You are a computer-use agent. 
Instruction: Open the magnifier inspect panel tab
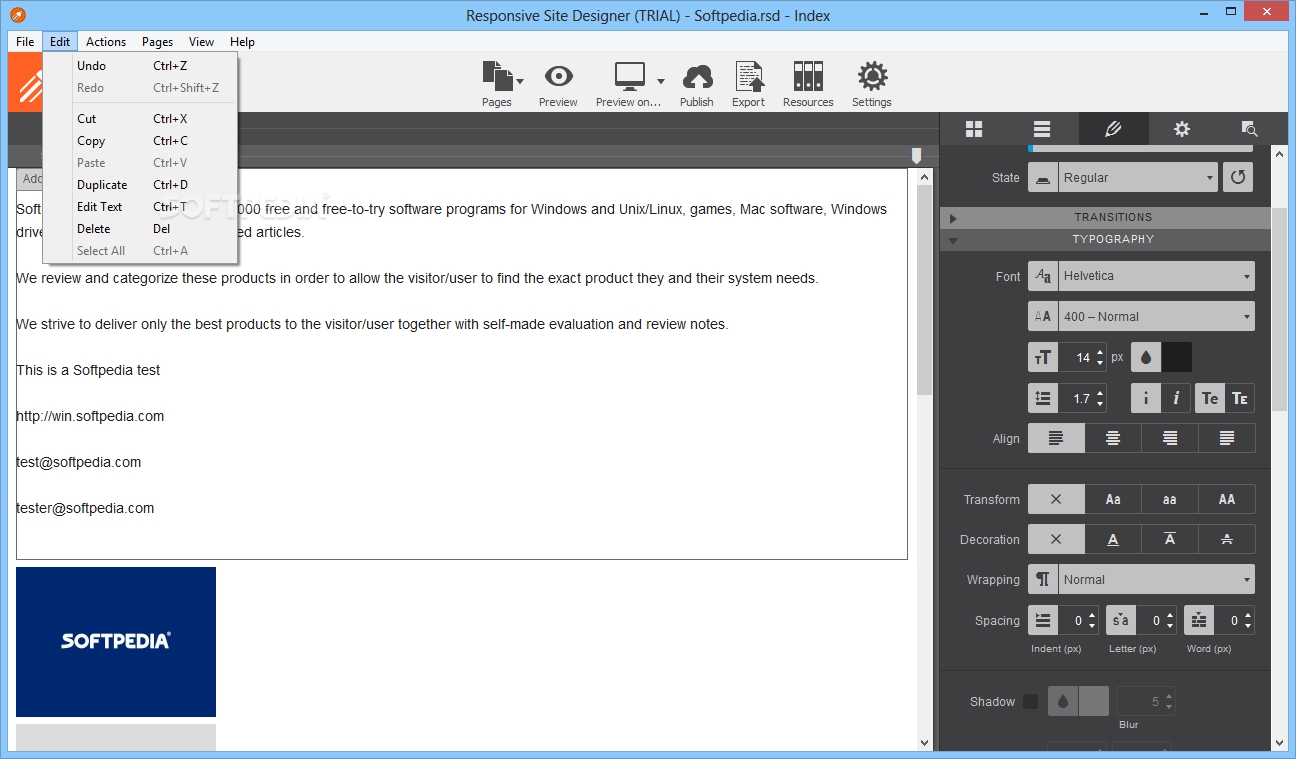(x=1249, y=129)
